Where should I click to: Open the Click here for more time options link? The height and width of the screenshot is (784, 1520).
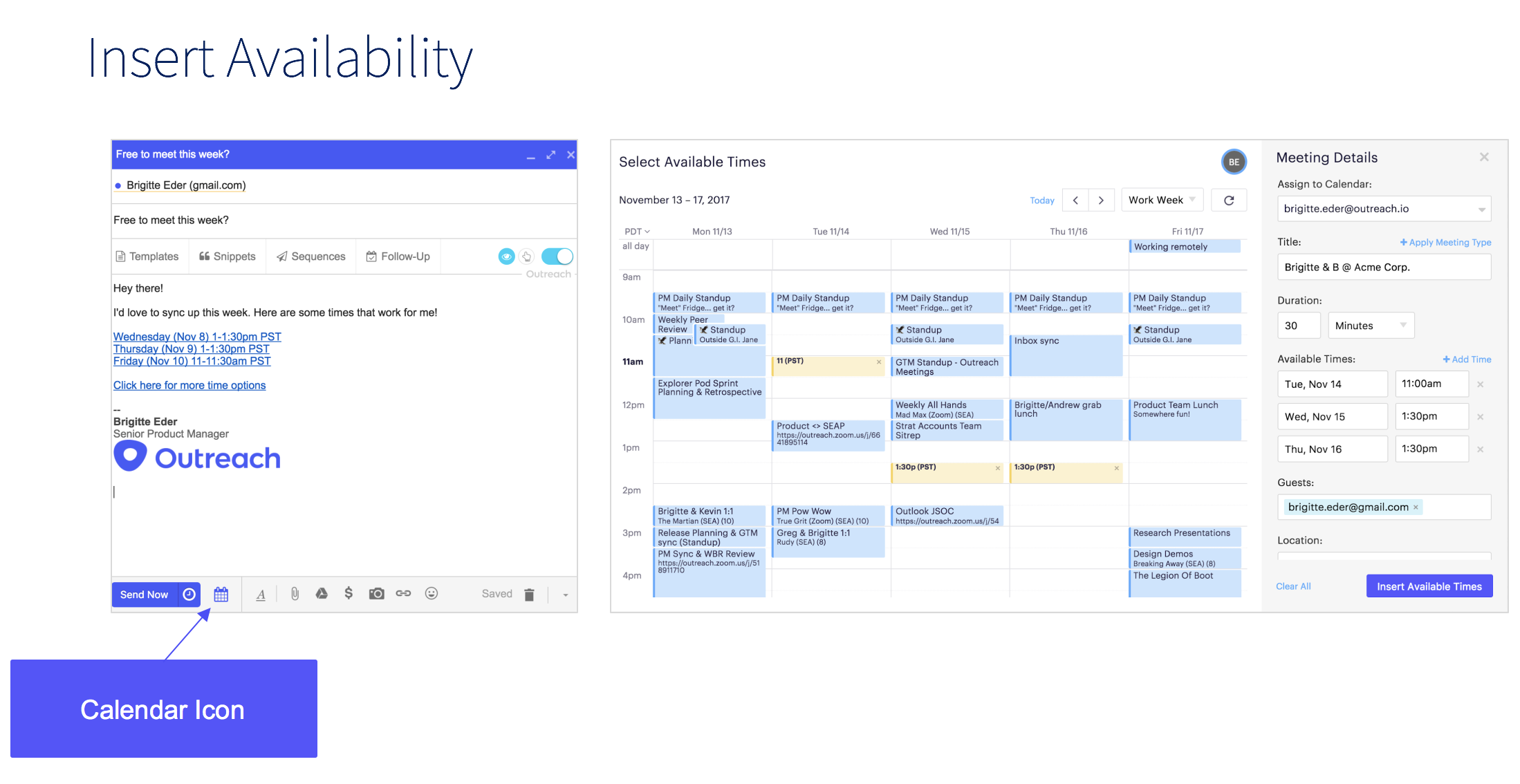[x=189, y=385]
